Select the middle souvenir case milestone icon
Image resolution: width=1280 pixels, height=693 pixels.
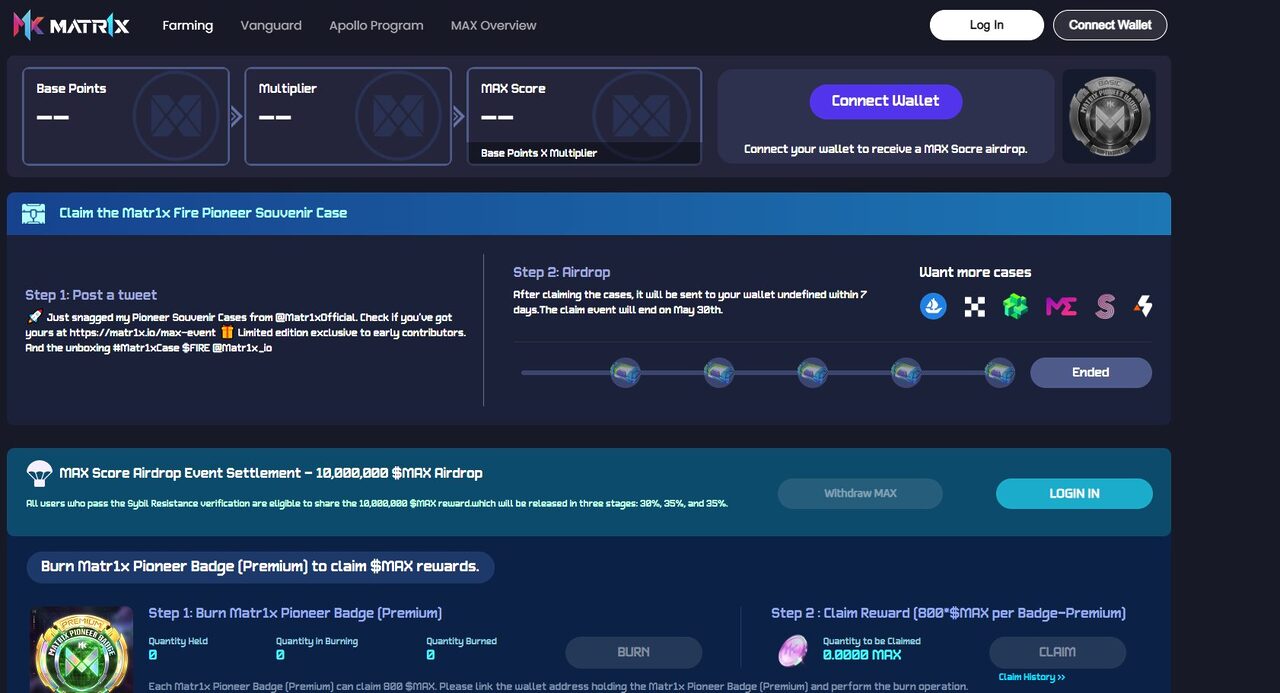click(812, 373)
